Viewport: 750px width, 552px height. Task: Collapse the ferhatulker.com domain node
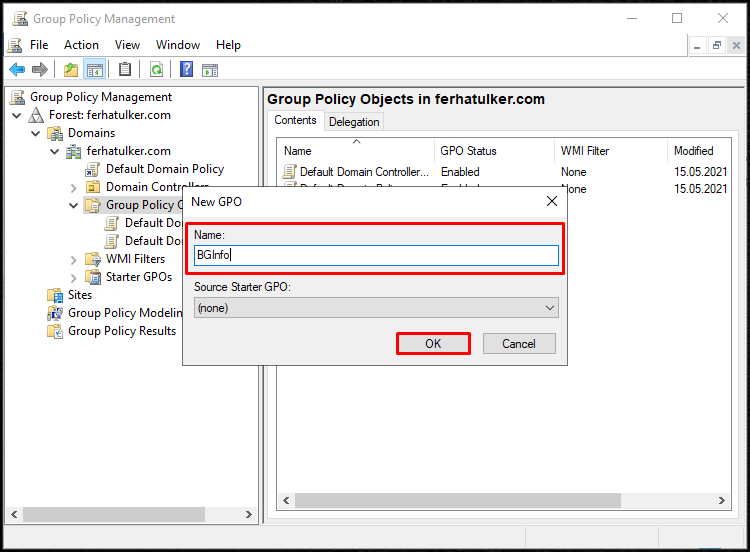coord(55,152)
